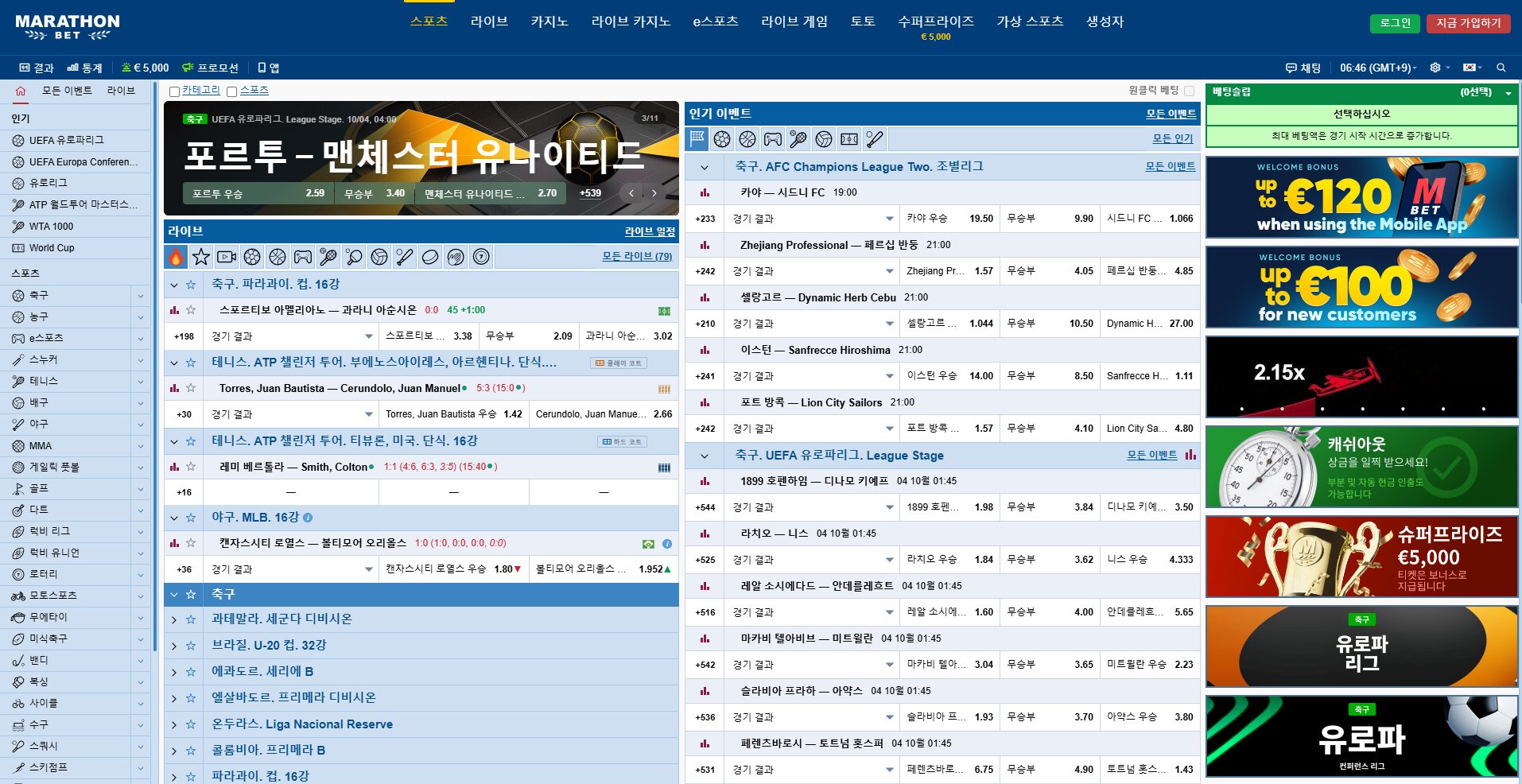This screenshot has height=784, width=1522.
Task: Filter live events by volleyball icon
Action: click(x=379, y=257)
